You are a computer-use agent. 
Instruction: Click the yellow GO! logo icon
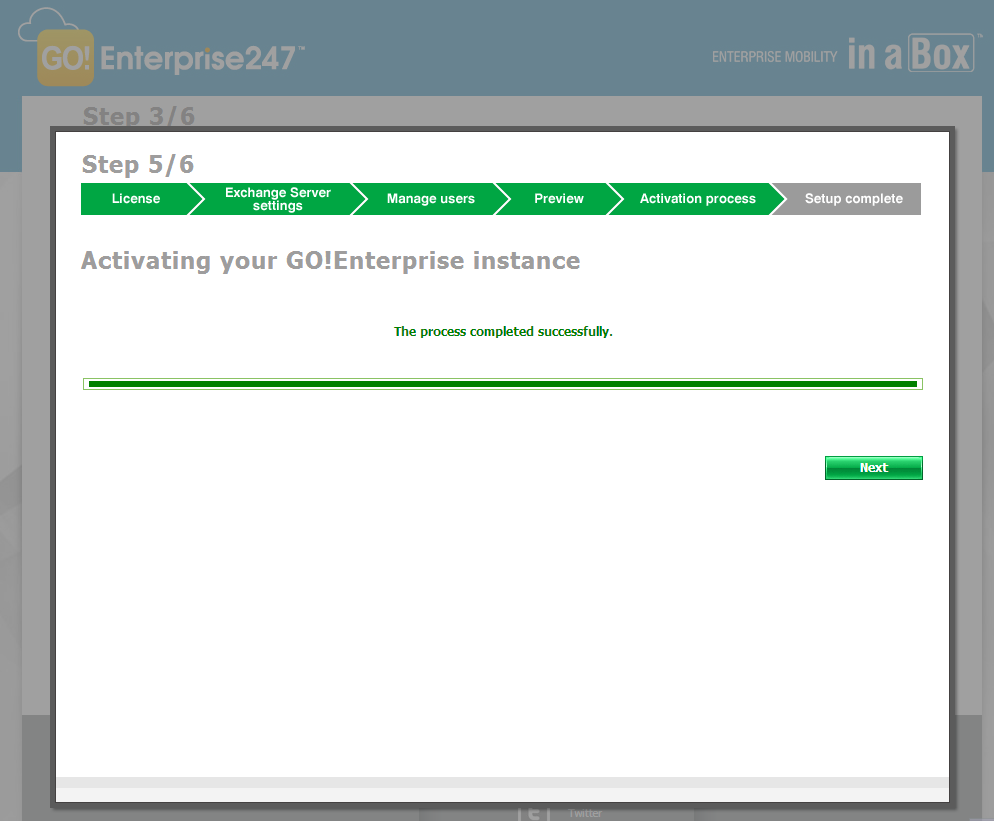tap(65, 59)
